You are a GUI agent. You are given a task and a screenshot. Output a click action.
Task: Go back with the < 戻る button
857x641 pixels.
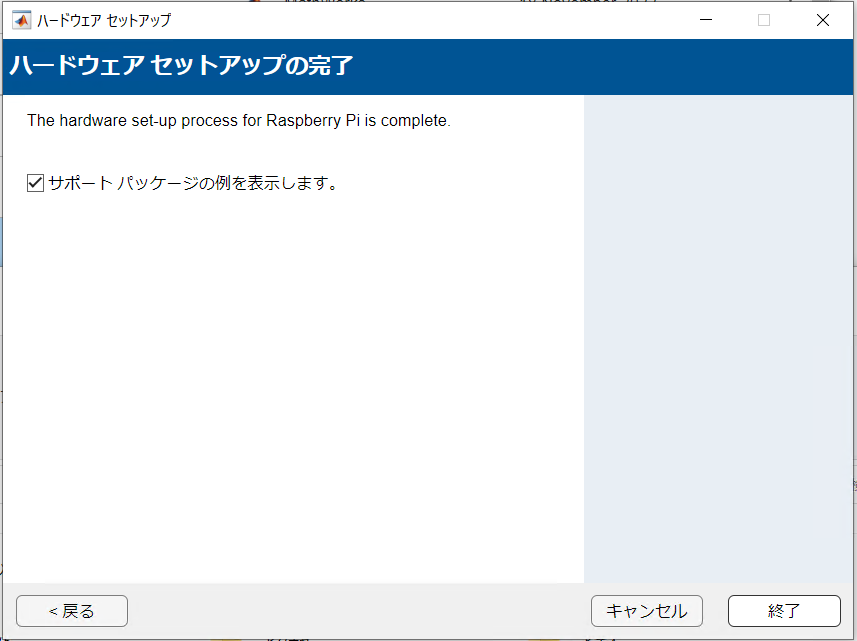(72, 611)
